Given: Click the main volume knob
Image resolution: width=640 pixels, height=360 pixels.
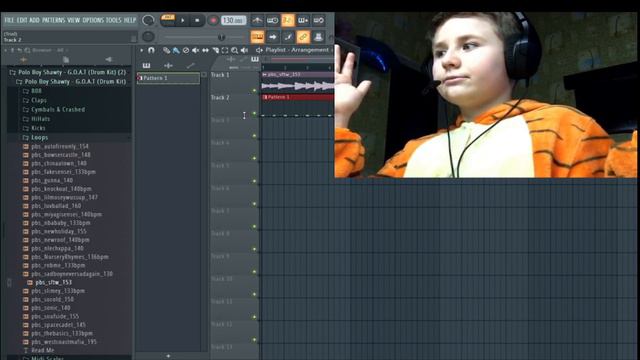Looking at the screenshot, I should pyautogui.click(x=148, y=20).
